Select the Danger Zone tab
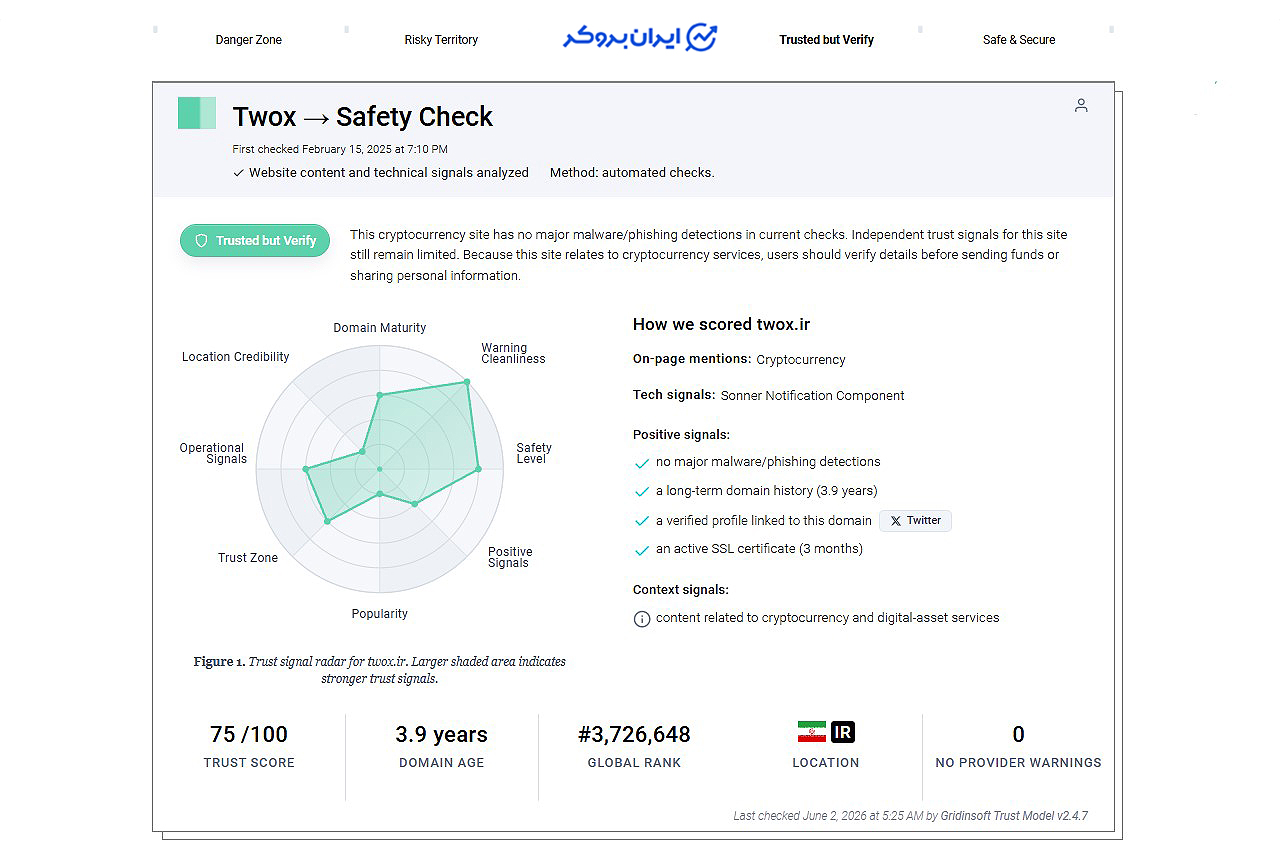The height and width of the screenshot is (853, 1280). (x=249, y=40)
